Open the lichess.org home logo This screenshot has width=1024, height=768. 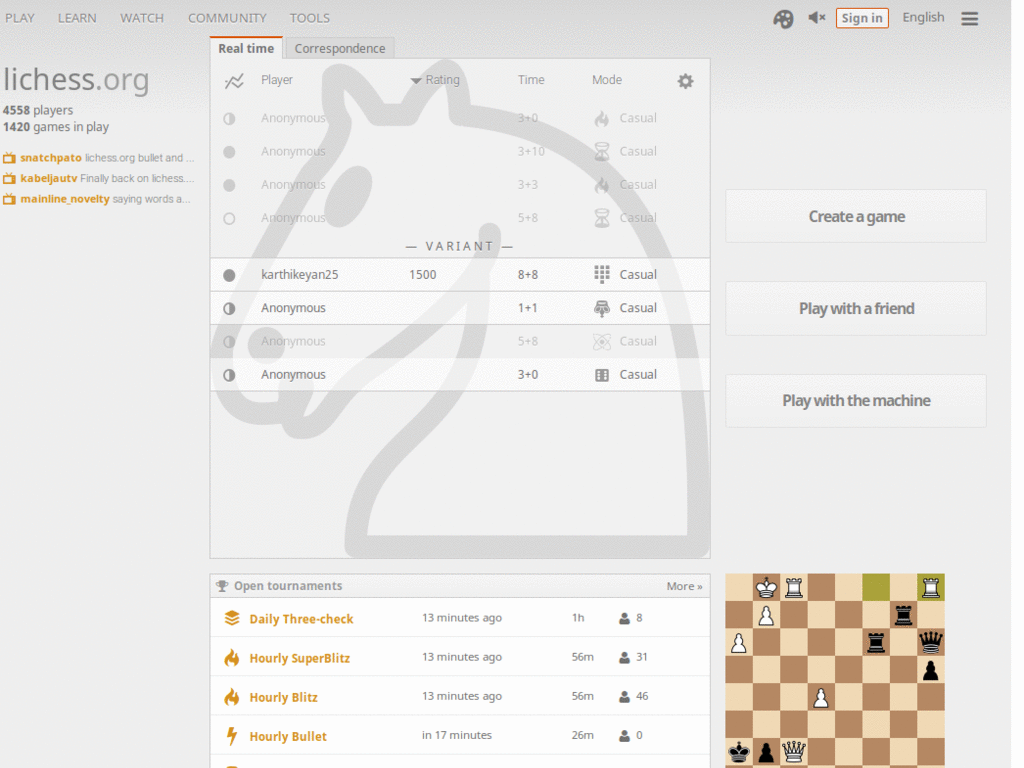(76, 80)
